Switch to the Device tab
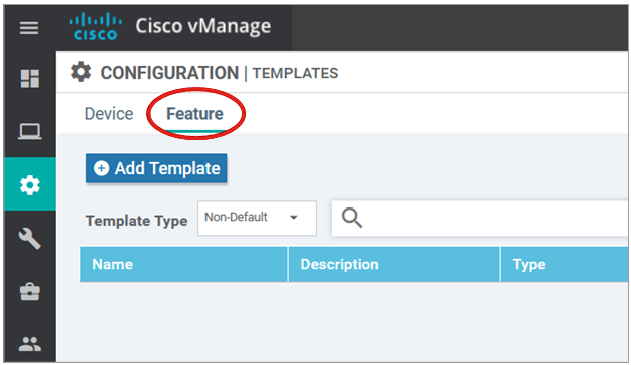This screenshot has height=365, width=631. 109,114
